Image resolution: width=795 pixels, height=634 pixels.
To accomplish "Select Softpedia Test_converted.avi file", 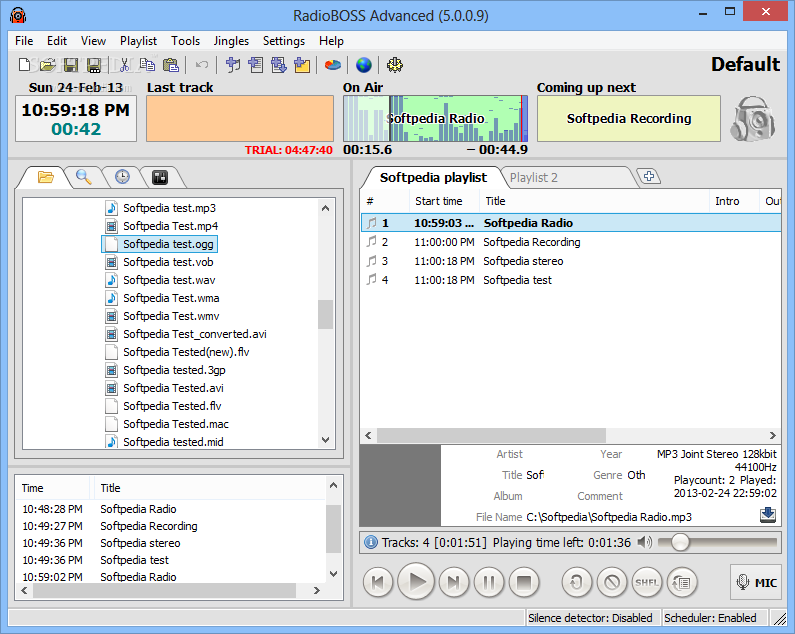I will pos(187,334).
